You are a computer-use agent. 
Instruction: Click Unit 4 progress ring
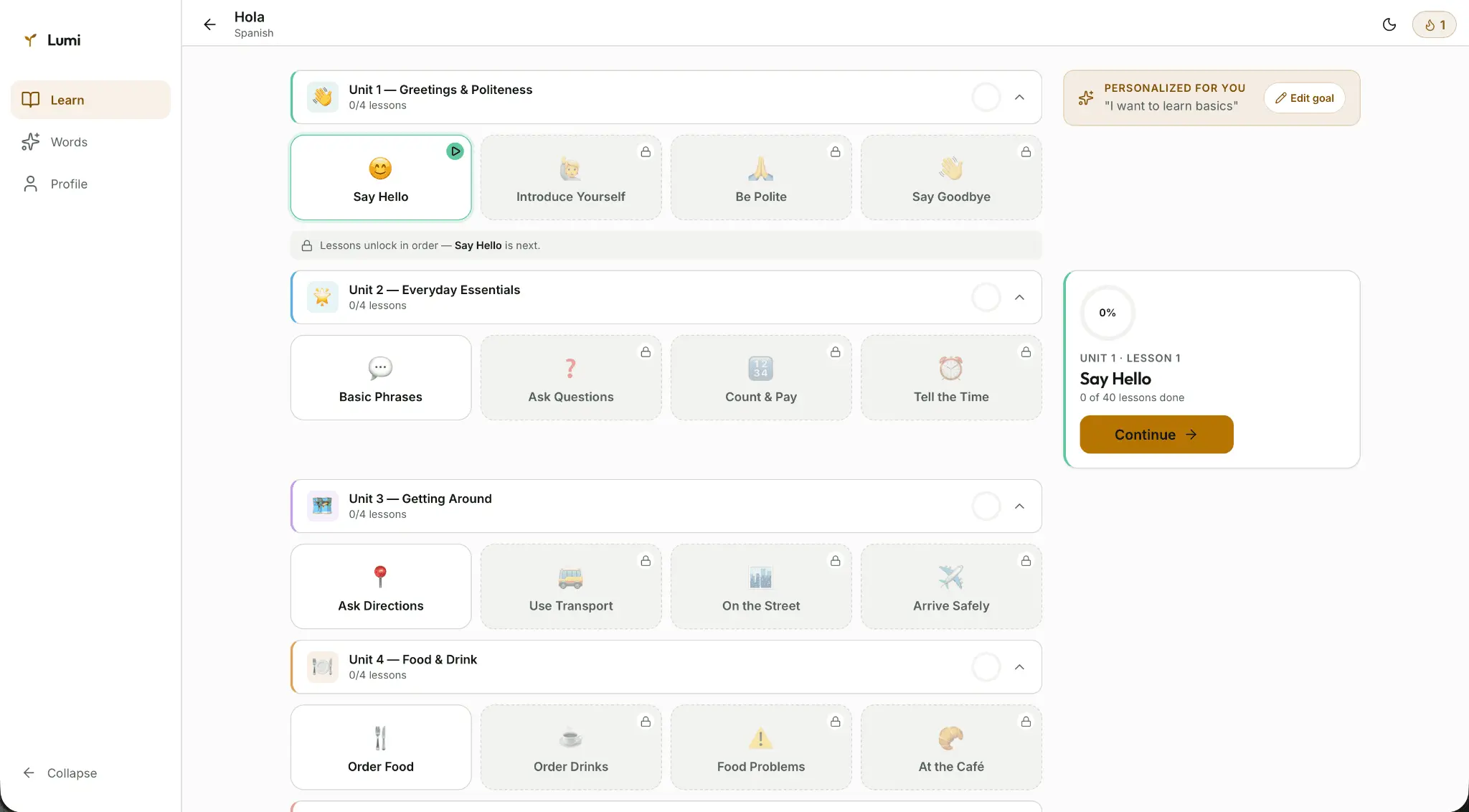pyautogui.click(x=986, y=666)
